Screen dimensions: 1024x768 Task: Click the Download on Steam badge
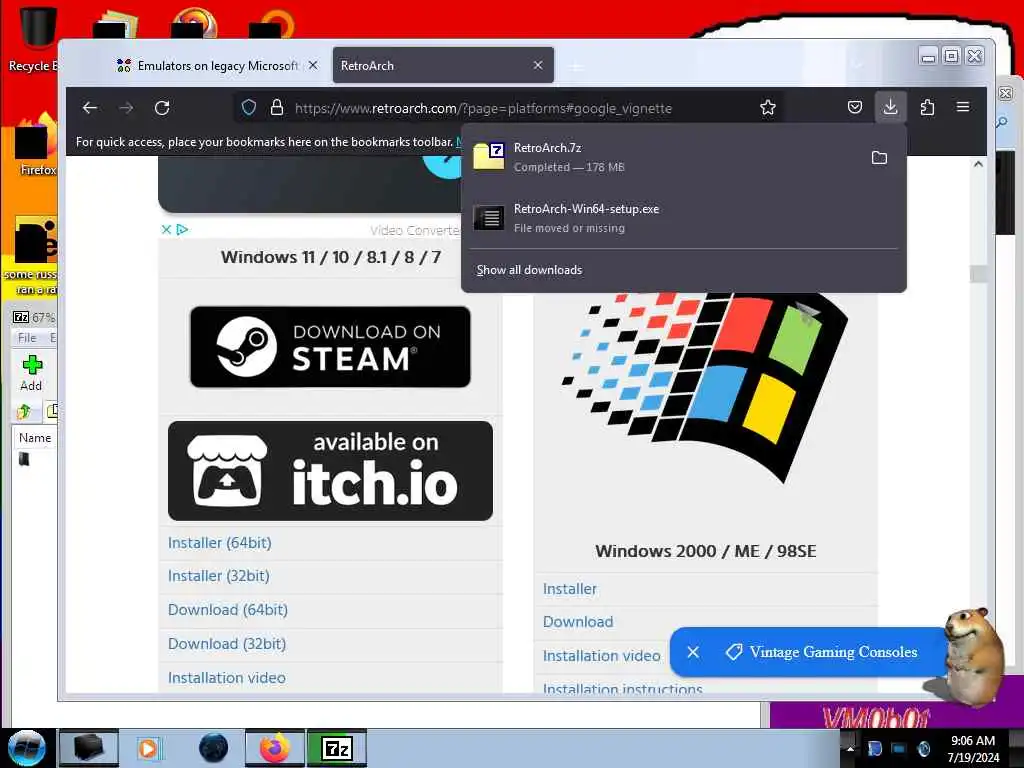point(330,347)
